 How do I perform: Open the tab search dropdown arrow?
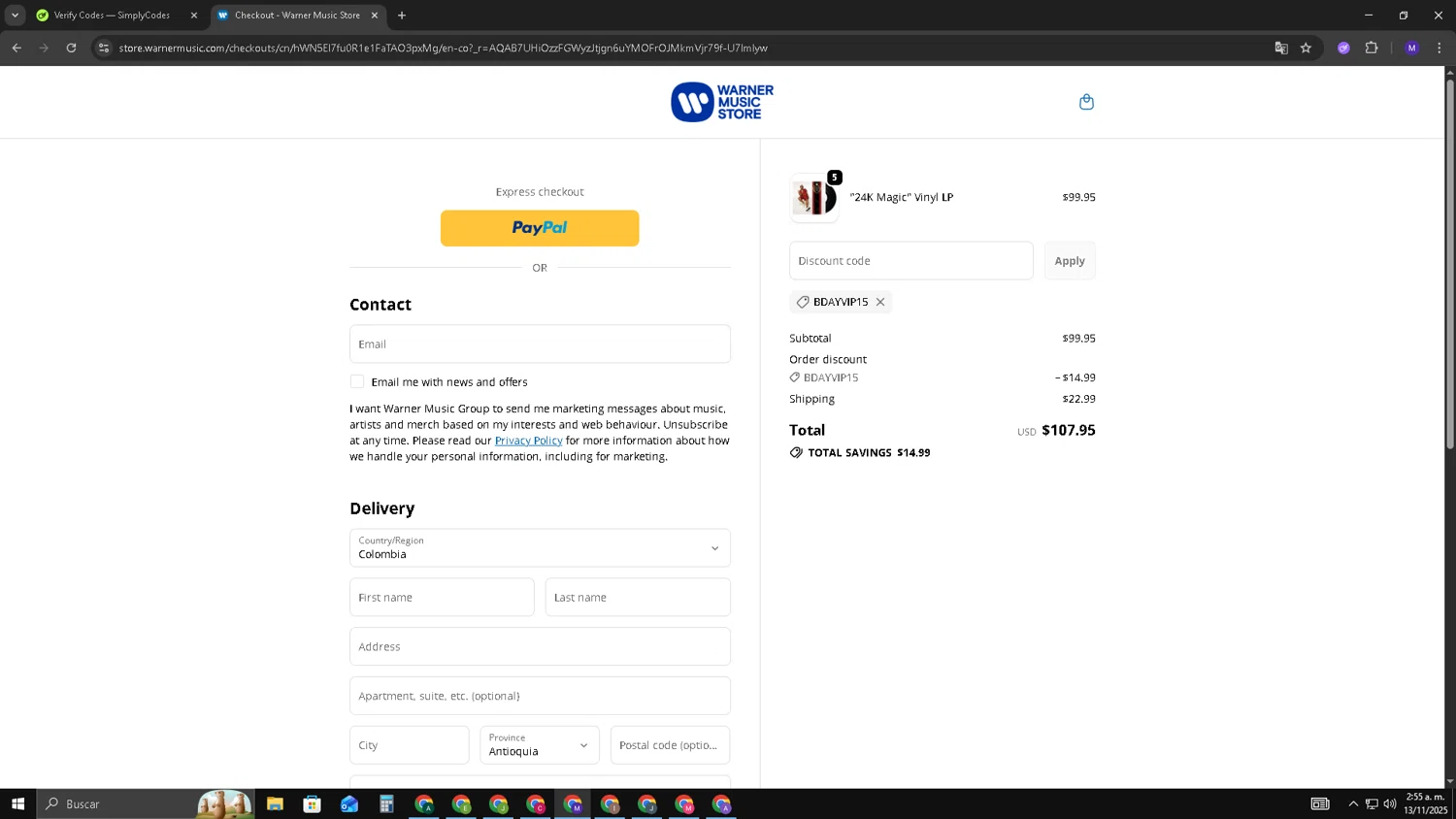tap(15, 16)
